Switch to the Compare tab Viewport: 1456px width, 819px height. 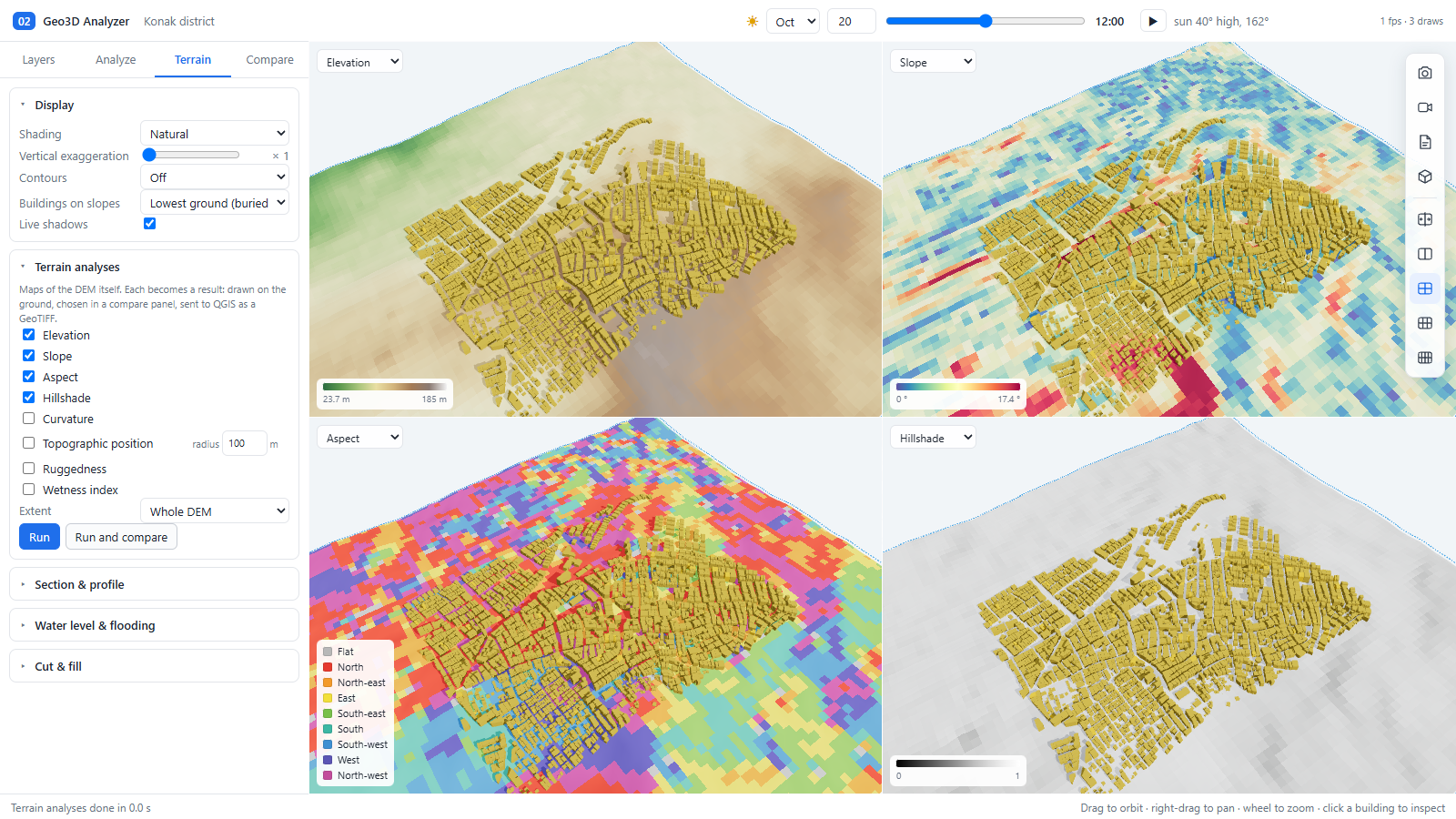269,59
